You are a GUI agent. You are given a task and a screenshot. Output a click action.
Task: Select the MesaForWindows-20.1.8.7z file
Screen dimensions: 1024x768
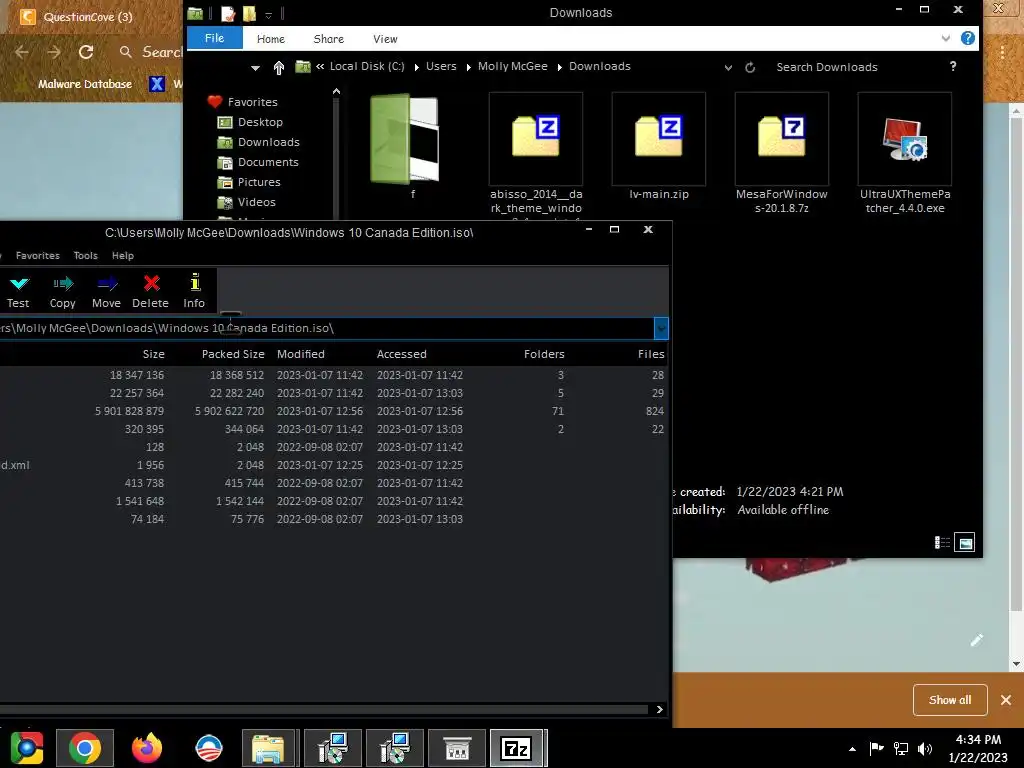point(782,153)
